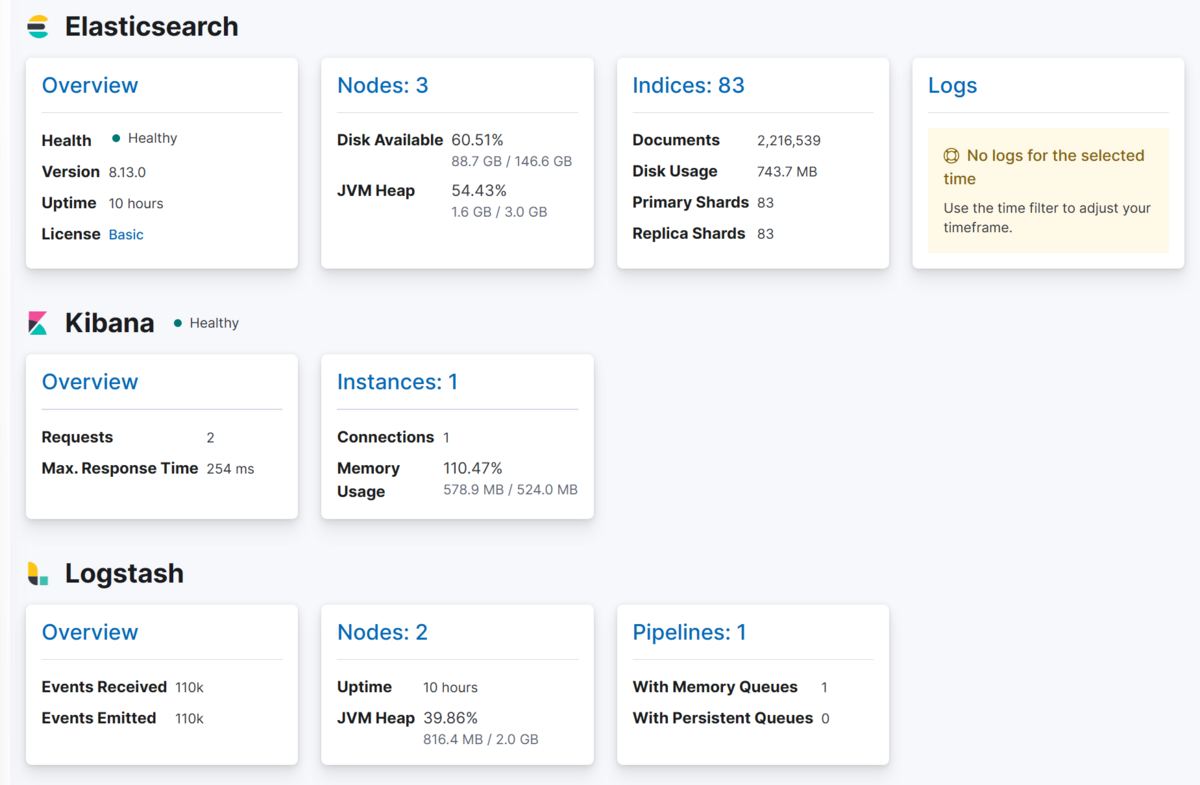Click the Logstash logo icon
Image resolution: width=1200 pixels, height=785 pixels.
[x=38, y=573]
